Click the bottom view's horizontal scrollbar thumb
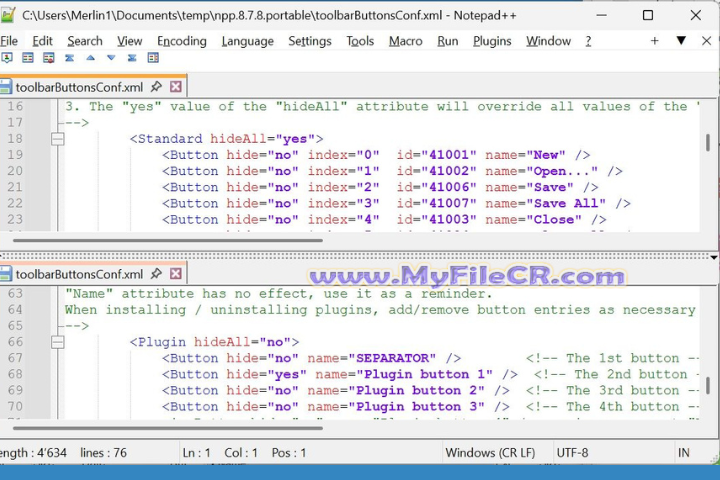720x480 pixels. coord(168,428)
